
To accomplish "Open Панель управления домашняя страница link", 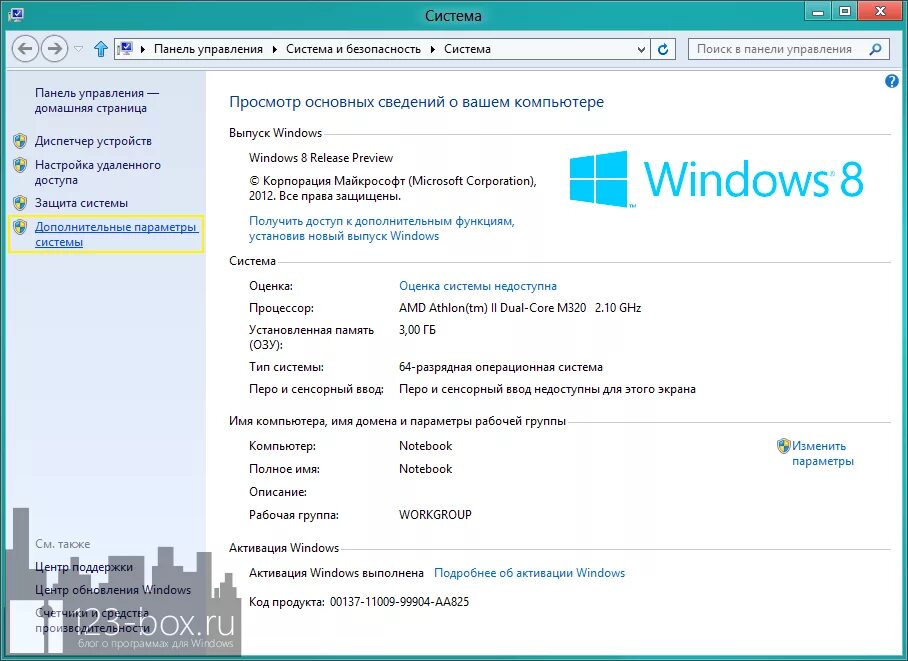I will [97, 100].
